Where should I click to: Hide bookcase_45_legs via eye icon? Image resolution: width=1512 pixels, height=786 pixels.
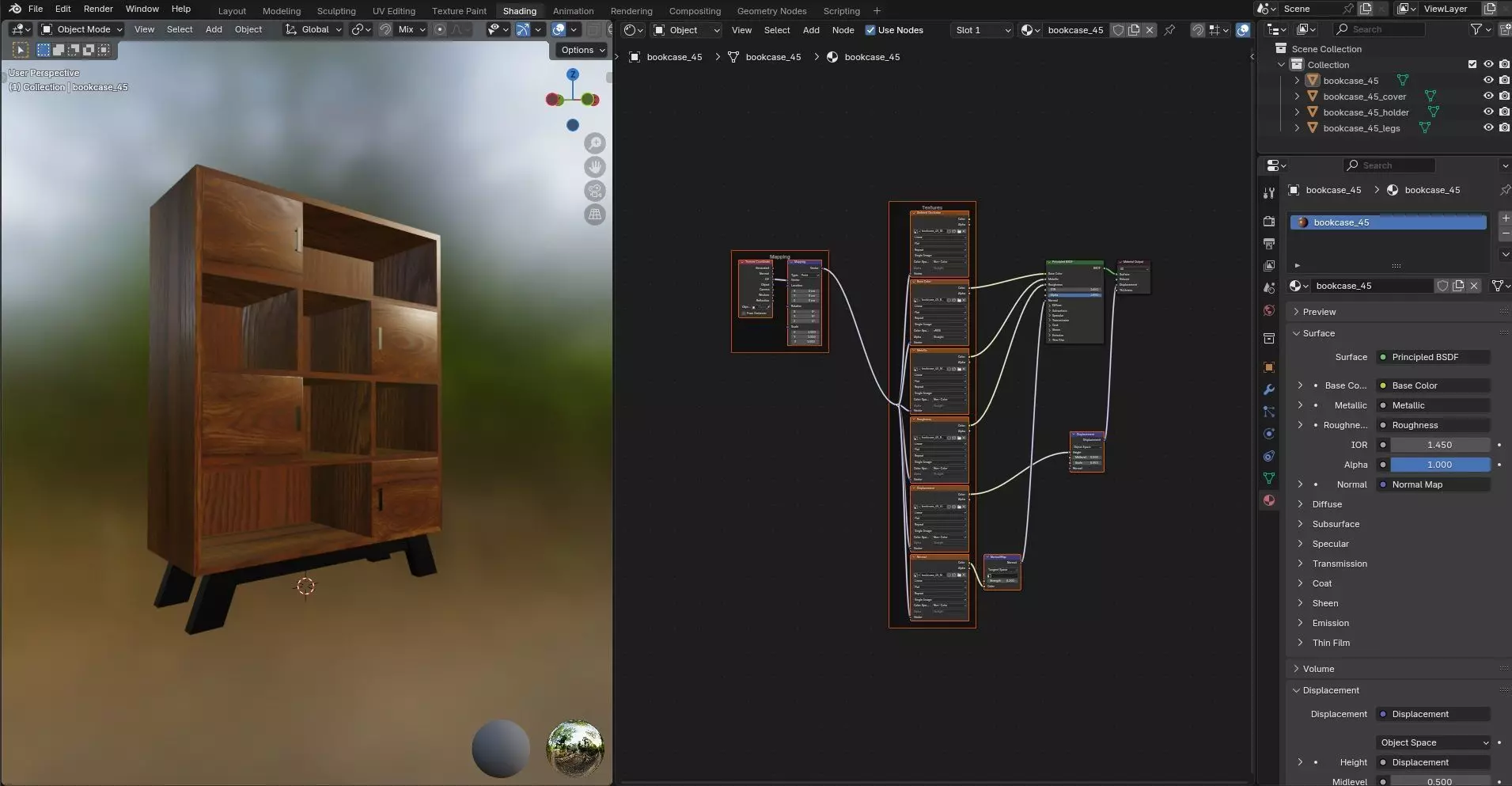click(1488, 128)
